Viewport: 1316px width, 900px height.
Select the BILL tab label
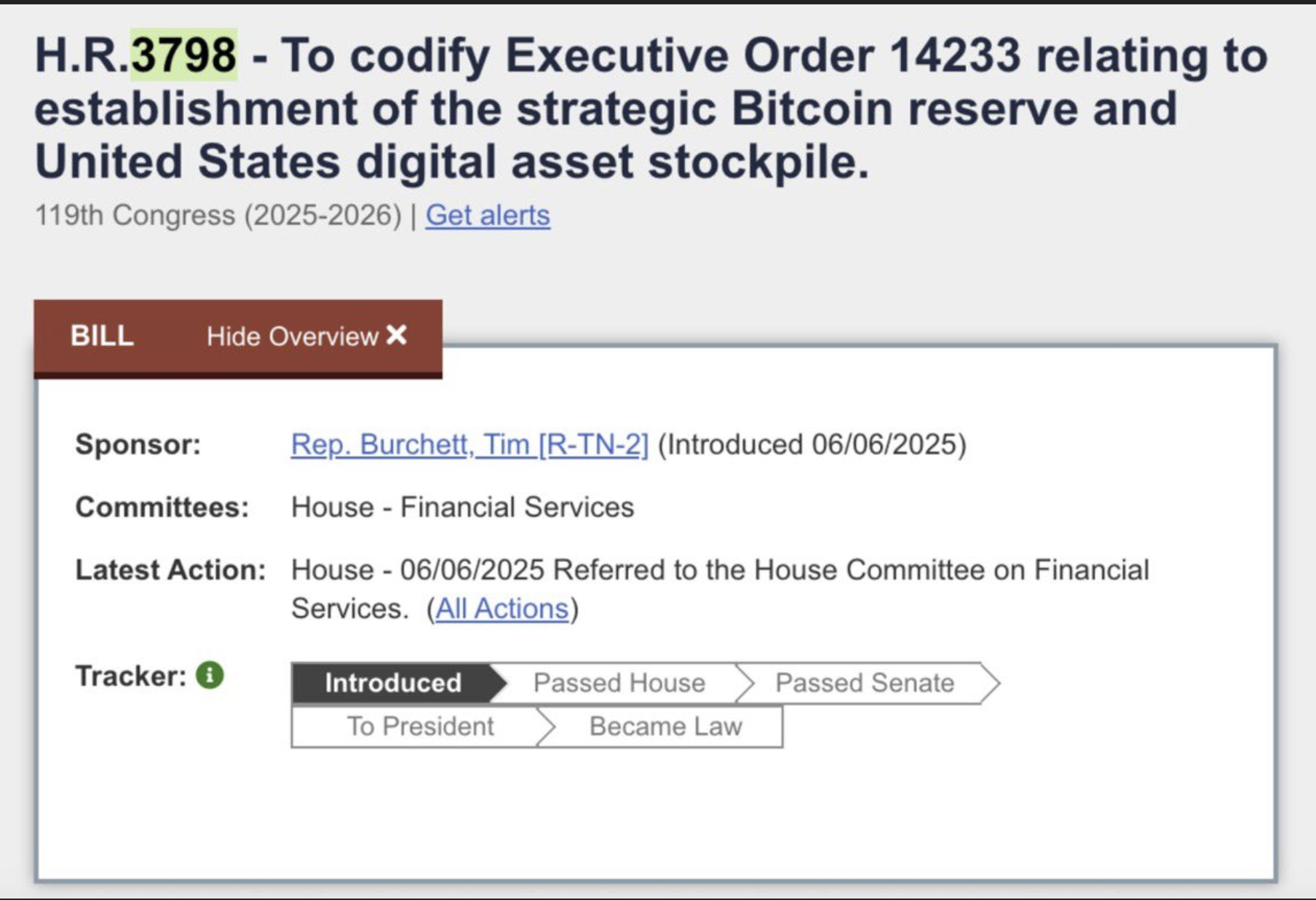tap(102, 336)
